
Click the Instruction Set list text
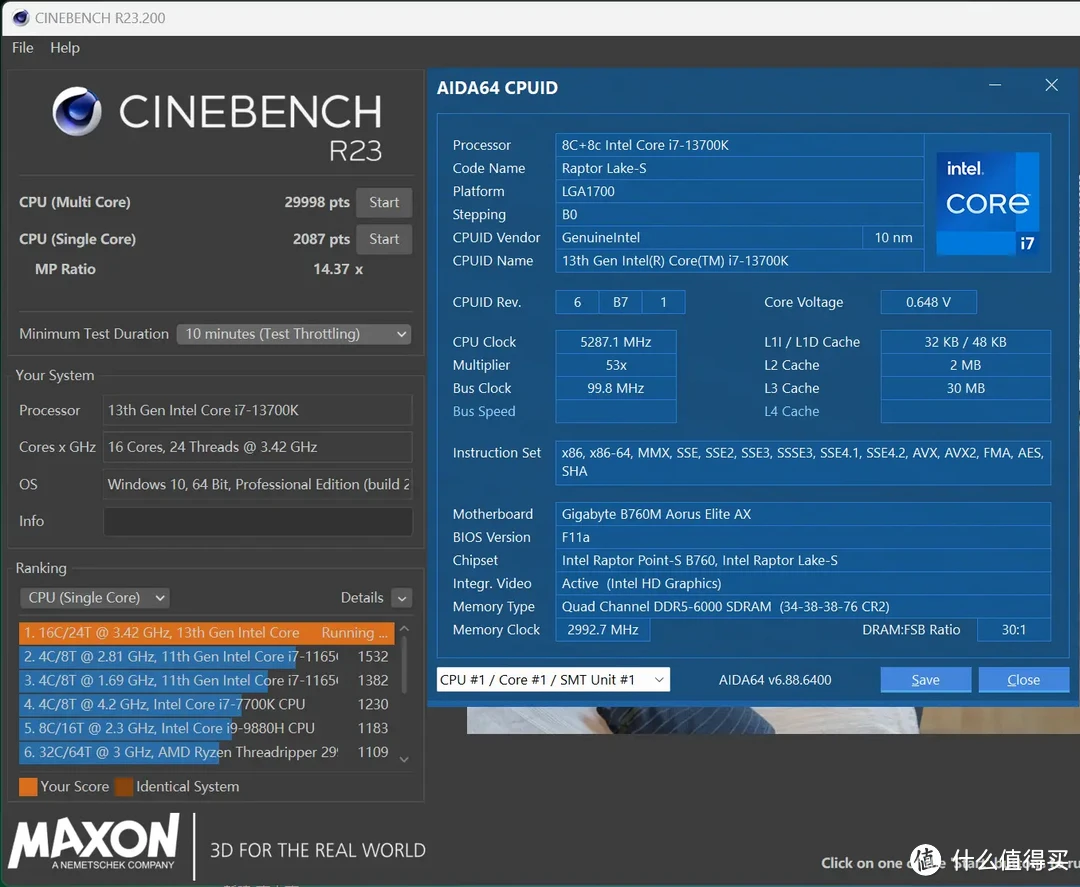point(803,463)
